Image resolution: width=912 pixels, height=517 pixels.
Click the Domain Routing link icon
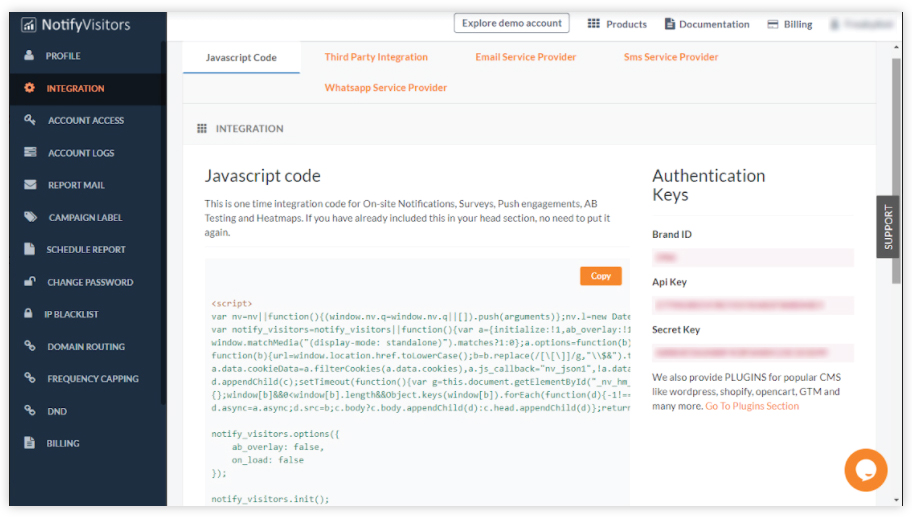[x=30, y=345]
